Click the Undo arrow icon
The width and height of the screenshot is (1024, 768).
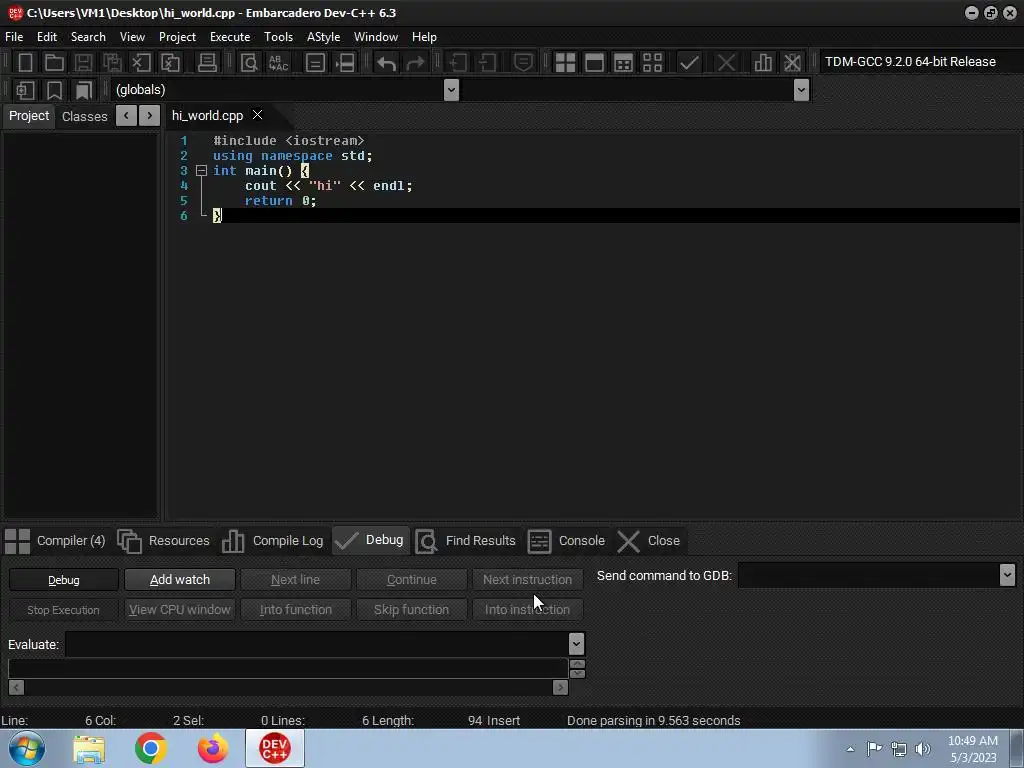(386, 63)
